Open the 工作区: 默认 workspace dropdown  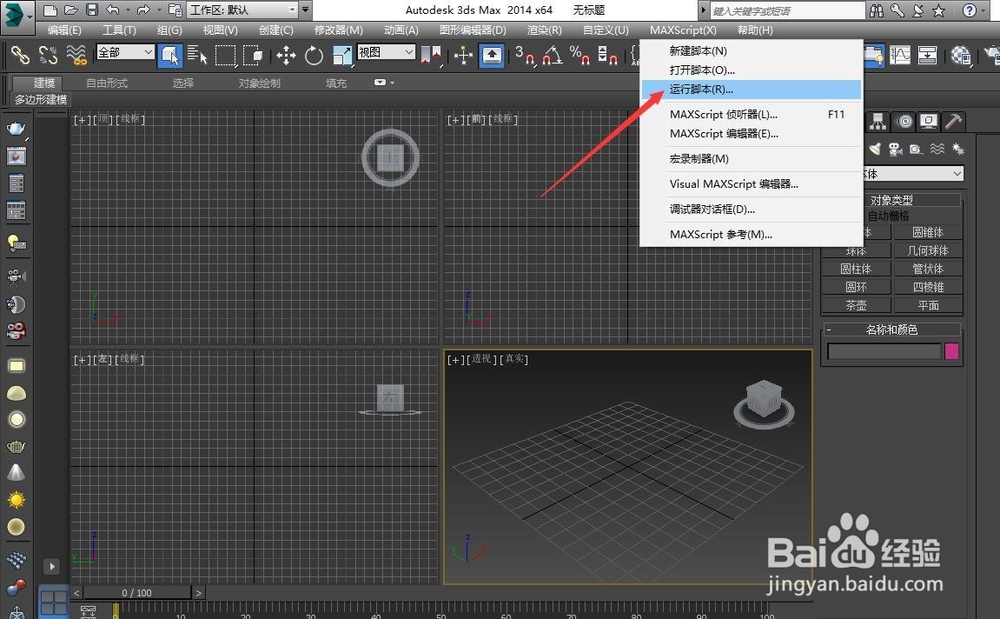click(243, 10)
